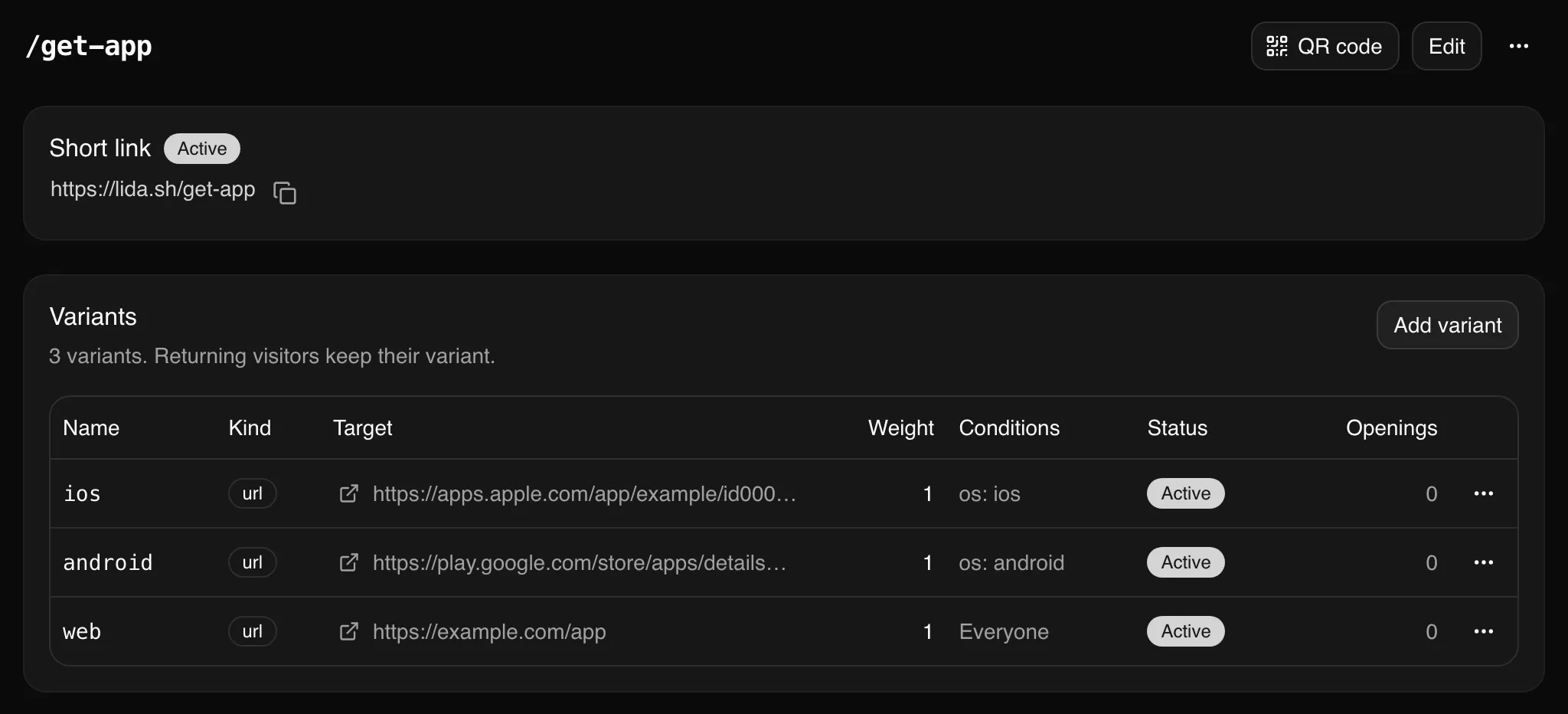The image size is (1568, 714).
Task: Click the Edit button
Action: [1446, 46]
